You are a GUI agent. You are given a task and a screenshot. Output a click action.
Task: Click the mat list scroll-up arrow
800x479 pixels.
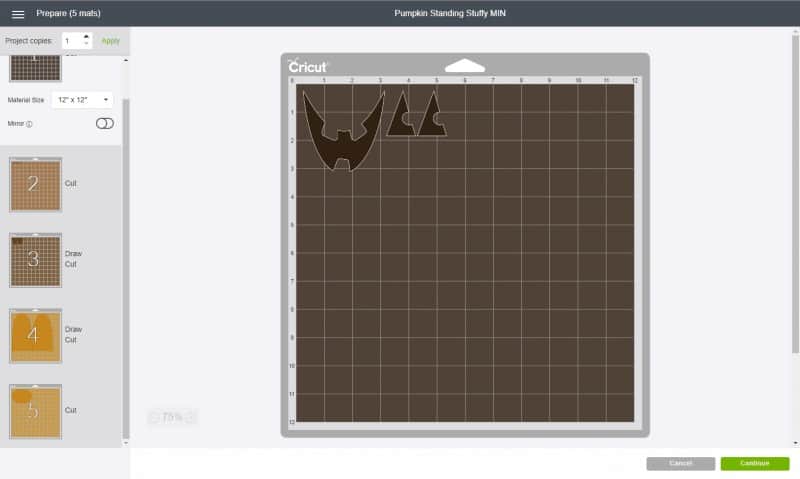[126, 60]
